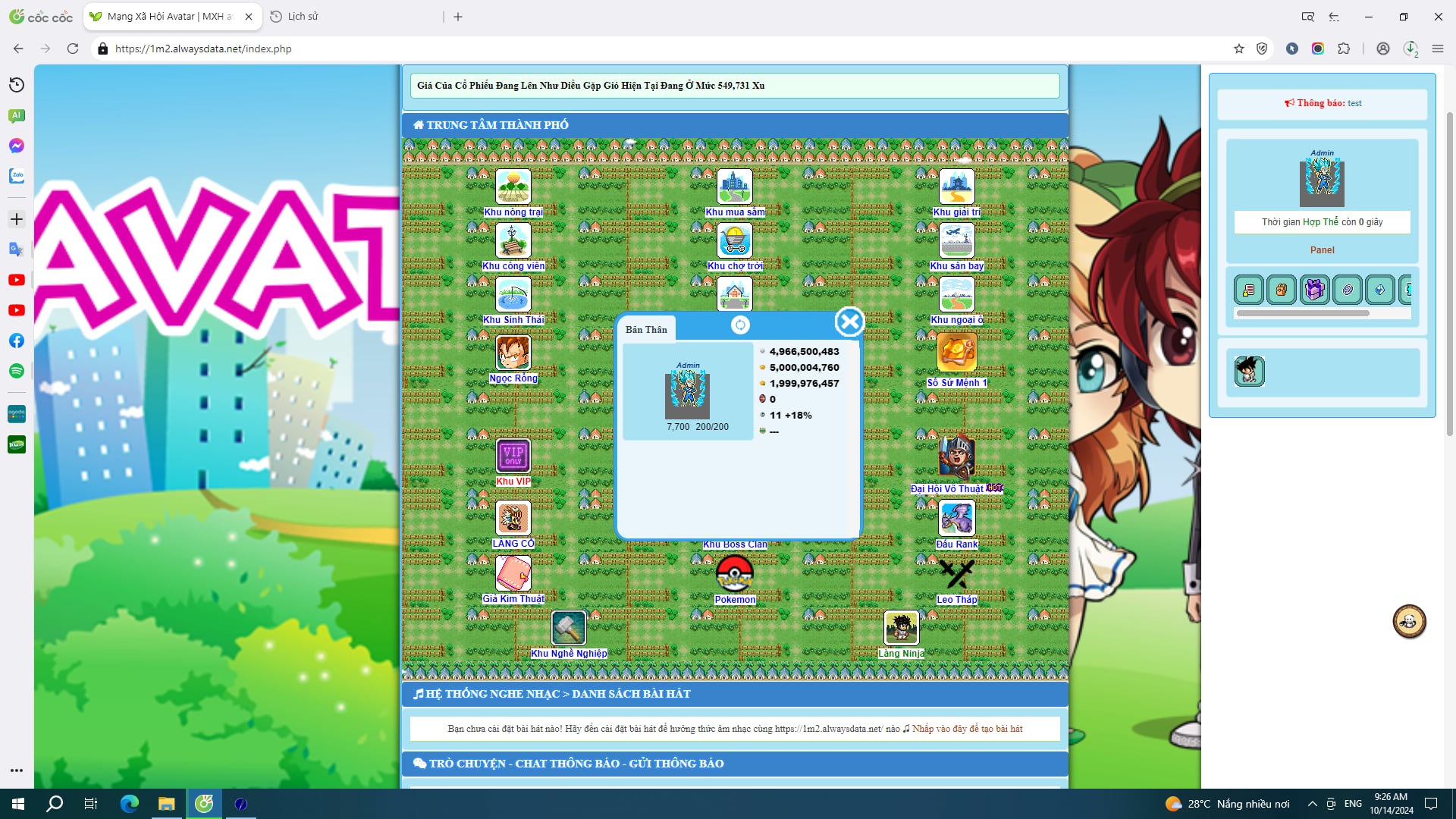Open the Làng Ninja icon

click(x=901, y=628)
